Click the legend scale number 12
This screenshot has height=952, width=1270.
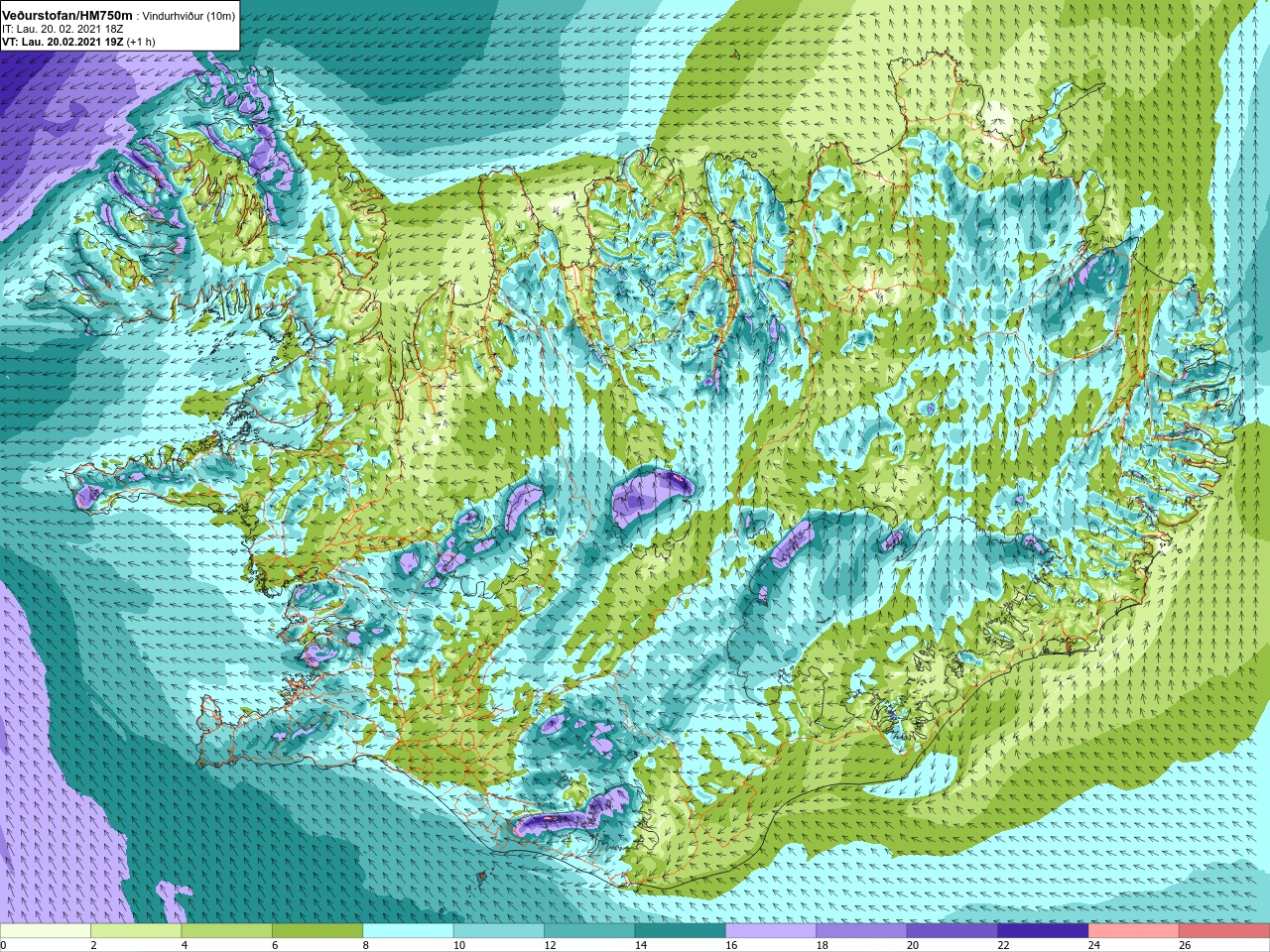click(x=550, y=945)
